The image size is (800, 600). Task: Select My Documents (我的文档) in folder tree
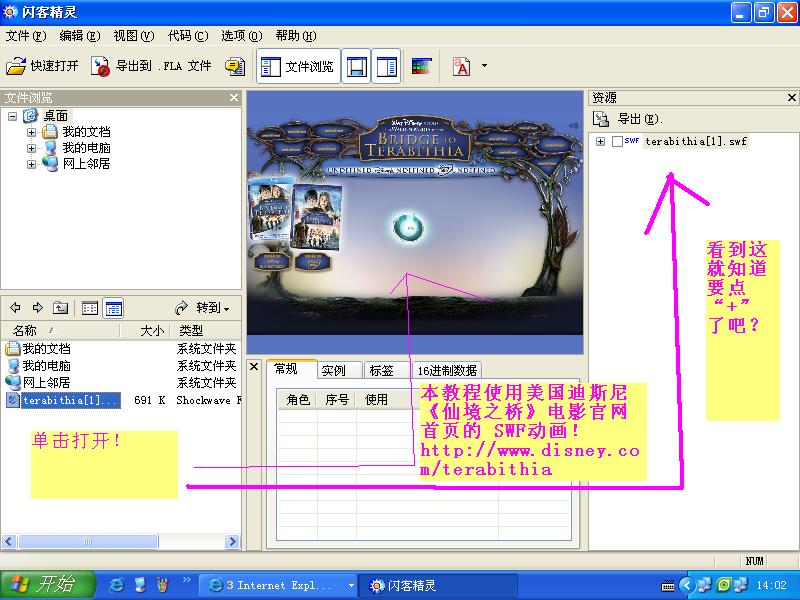tap(86, 132)
